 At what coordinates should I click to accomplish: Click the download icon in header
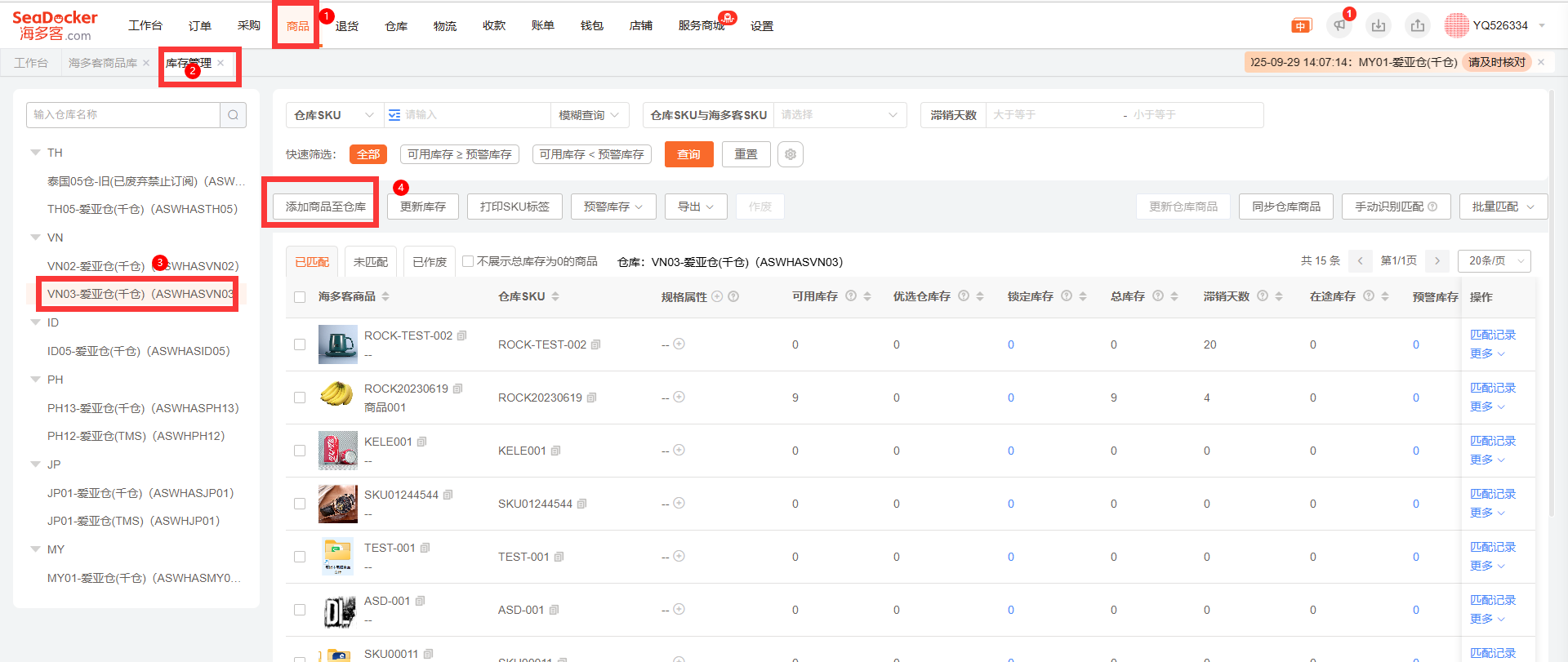click(x=1379, y=25)
